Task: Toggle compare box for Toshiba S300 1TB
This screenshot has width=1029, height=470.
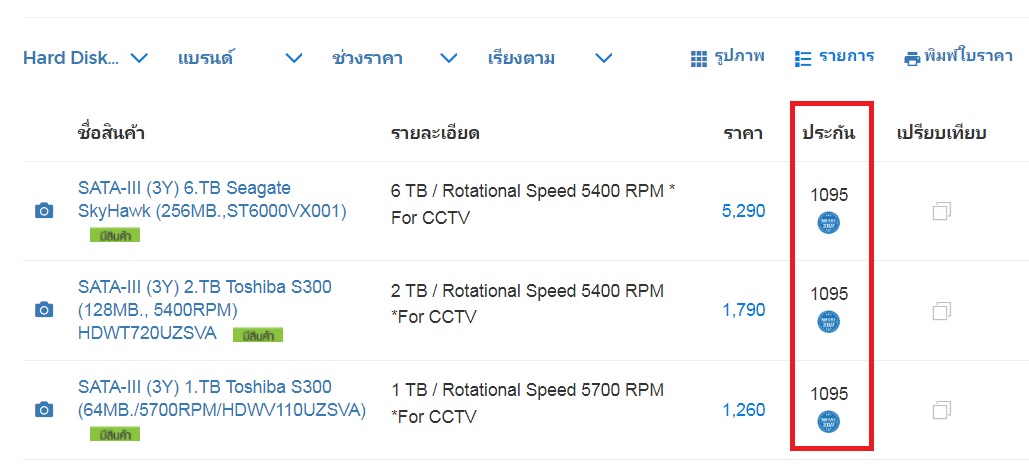Action: click(x=942, y=410)
